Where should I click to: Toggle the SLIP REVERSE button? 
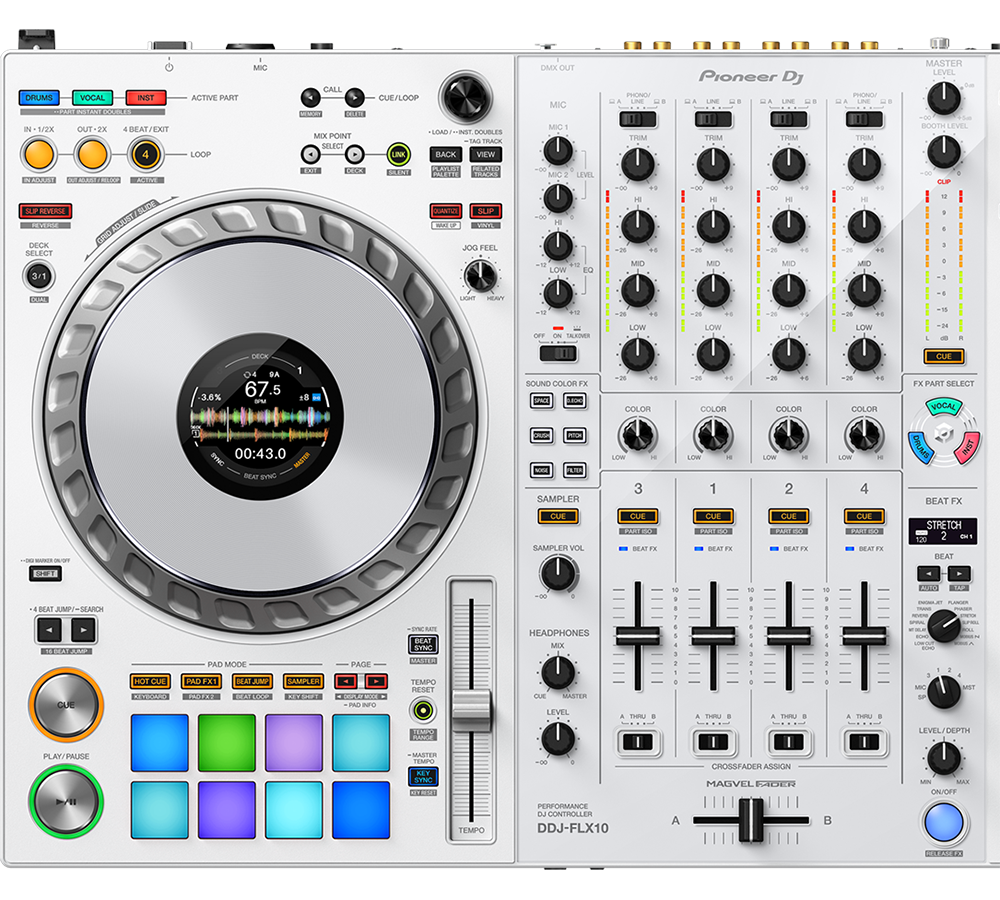point(45,211)
